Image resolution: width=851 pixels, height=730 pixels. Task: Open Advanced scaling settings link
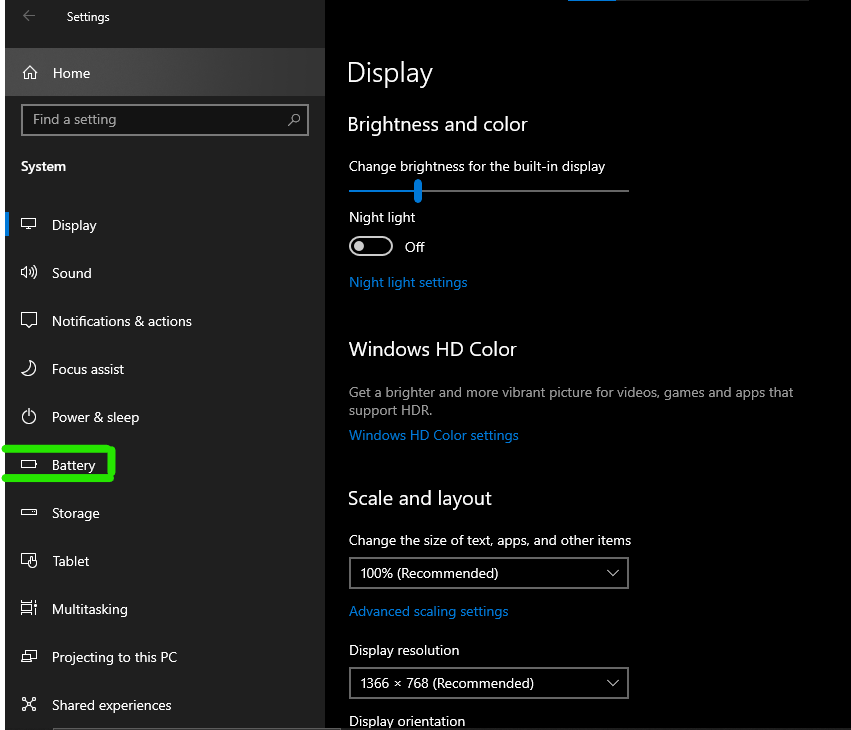pos(429,612)
